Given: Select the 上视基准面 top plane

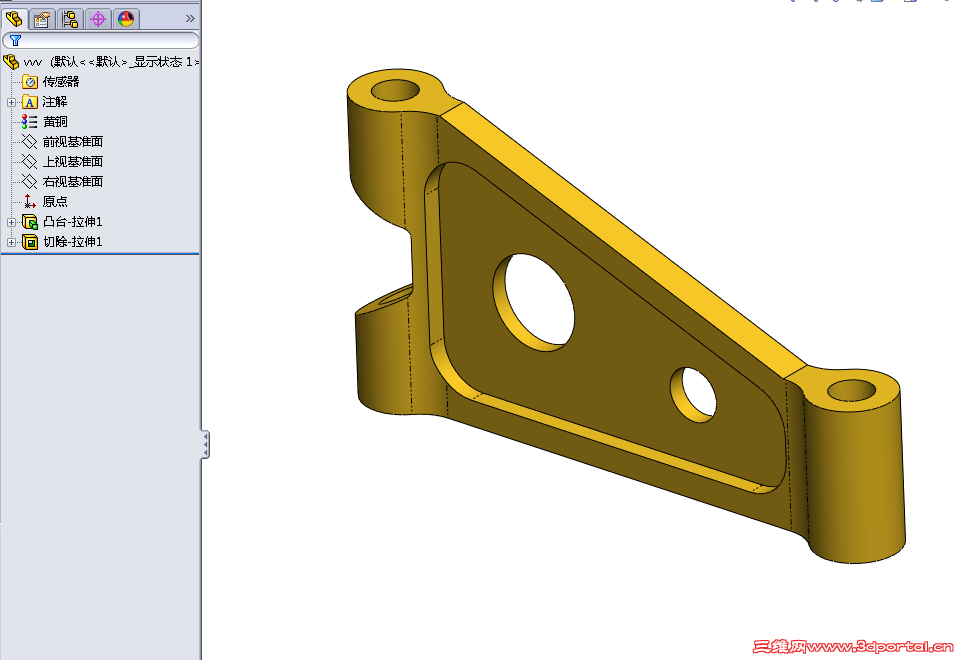Looking at the screenshot, I should click(x=63, y=161).
